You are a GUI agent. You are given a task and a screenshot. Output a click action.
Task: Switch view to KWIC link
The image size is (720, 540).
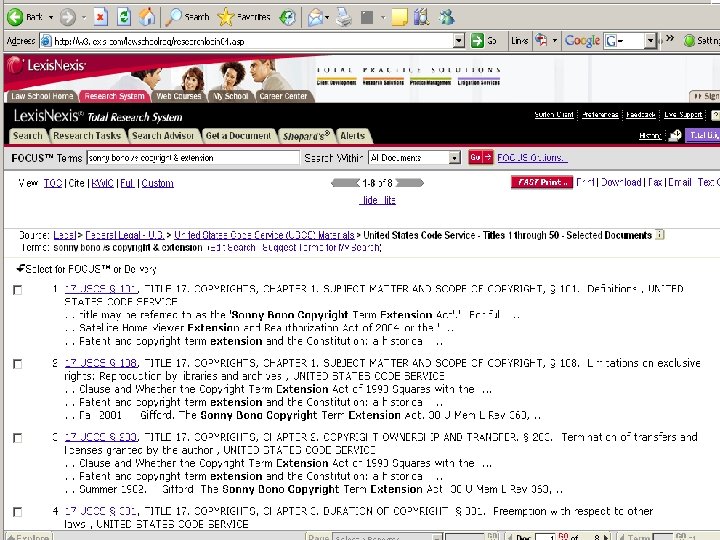pos(102,183)
